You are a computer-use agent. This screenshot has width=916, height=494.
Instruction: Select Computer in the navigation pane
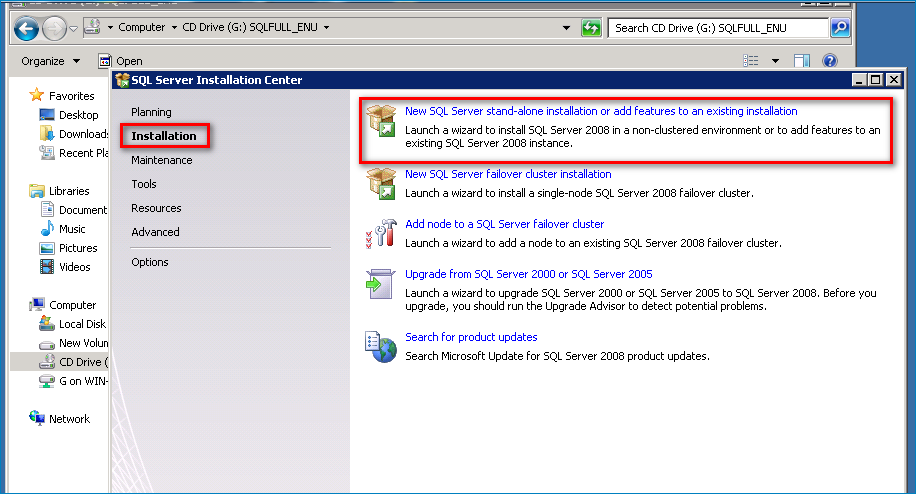72,305
